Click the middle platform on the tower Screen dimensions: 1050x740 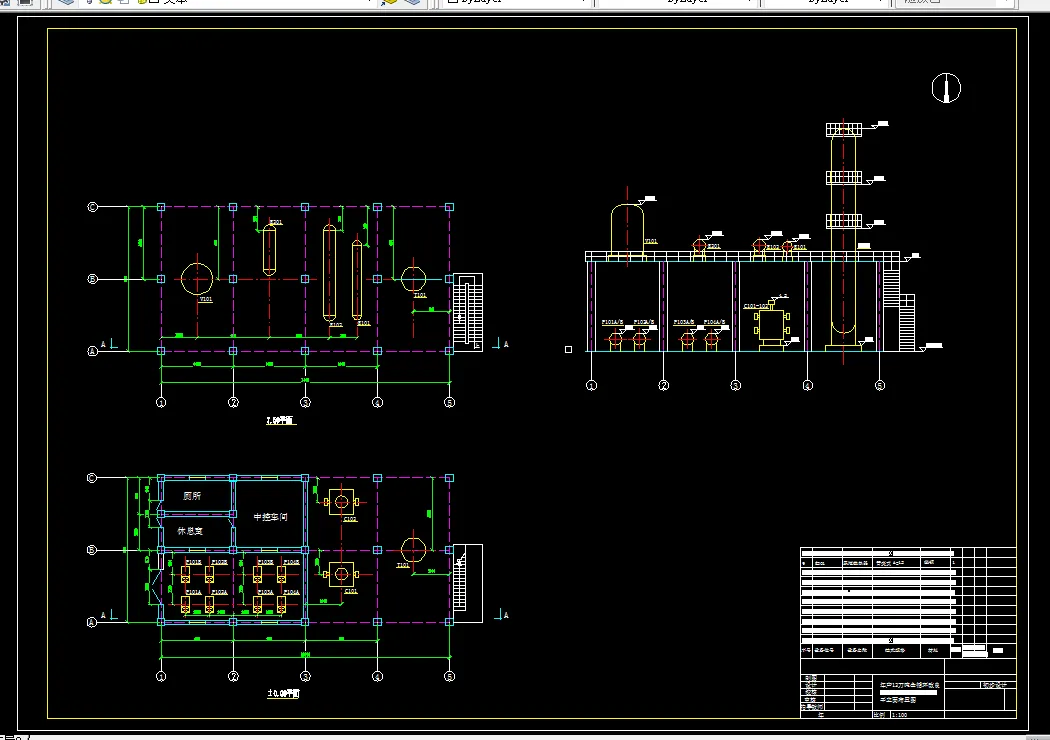(844, 177)
